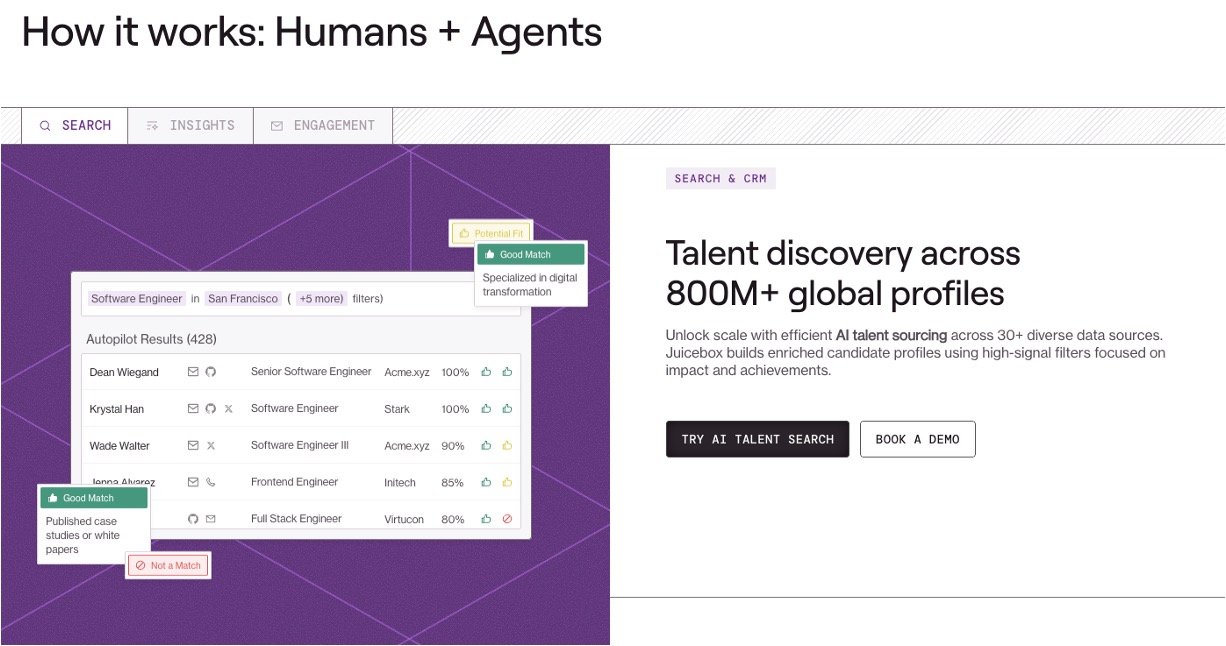The image size is (1226, 646).
Task: Expand the +5 more filters tag
Action: [321, 299]
